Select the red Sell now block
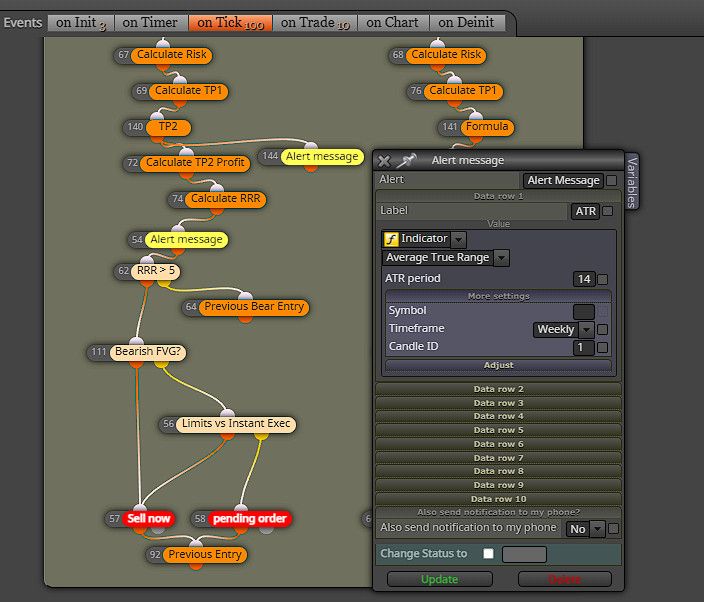This screenshot has width=704, height=602. (149, 519)
